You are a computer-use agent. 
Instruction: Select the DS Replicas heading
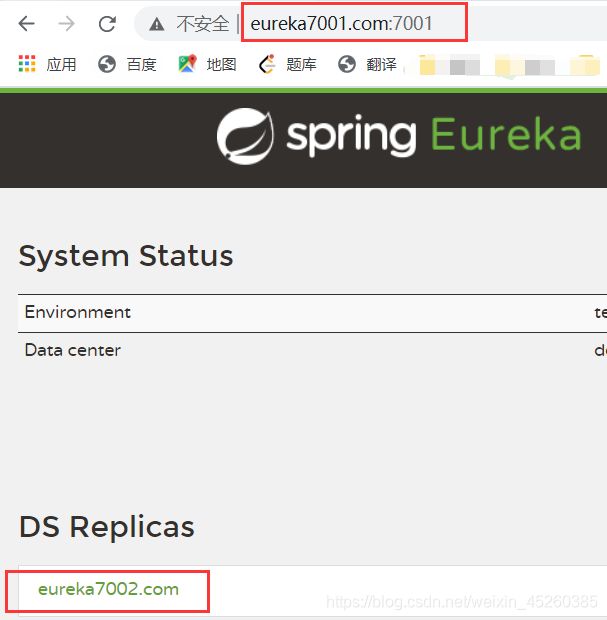point(107,527)
